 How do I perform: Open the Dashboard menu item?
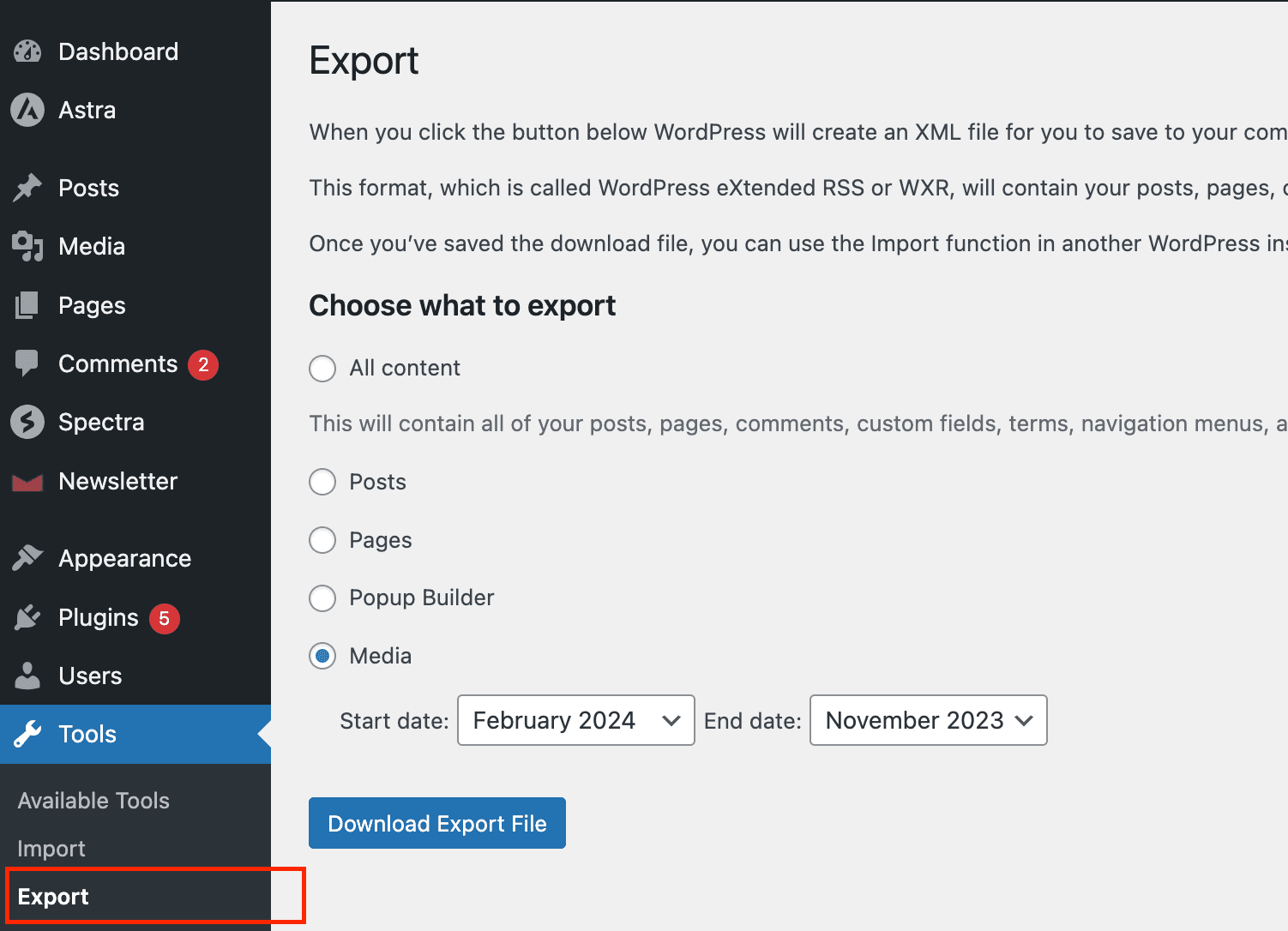click(x=135, y=51)
